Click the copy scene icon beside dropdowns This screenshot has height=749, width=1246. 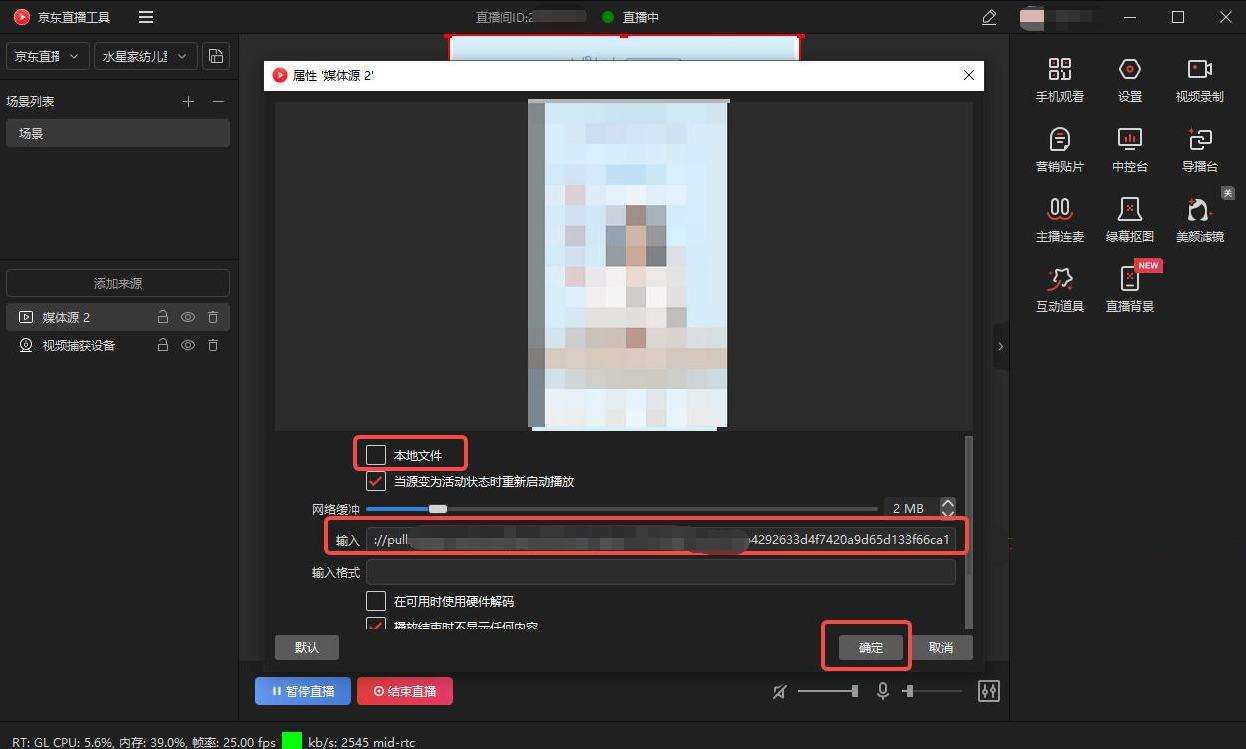pos(216,56)
